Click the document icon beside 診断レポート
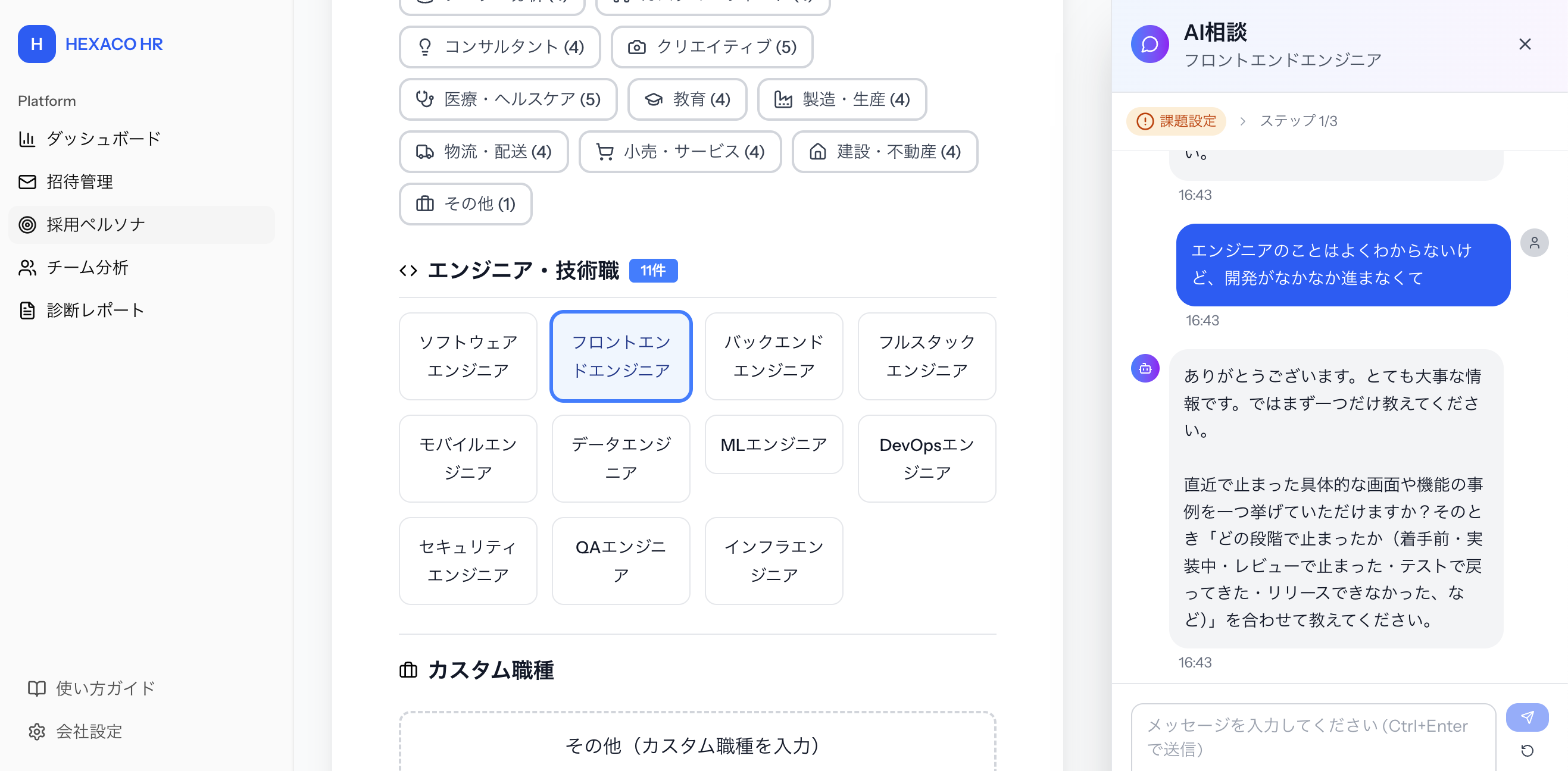The width and height of the screenshot is (1568, 771). [x=27, y=310]
